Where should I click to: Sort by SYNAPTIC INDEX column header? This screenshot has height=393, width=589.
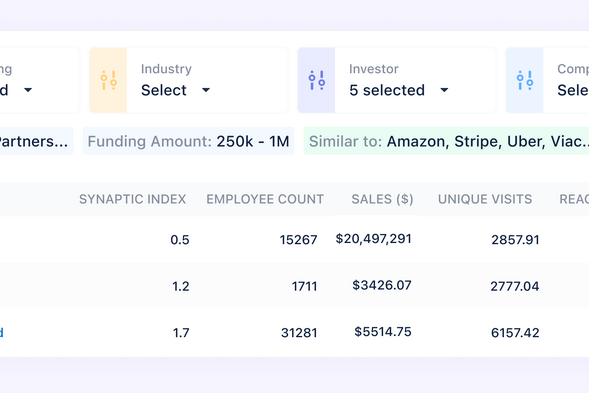[x=132, y=199]
